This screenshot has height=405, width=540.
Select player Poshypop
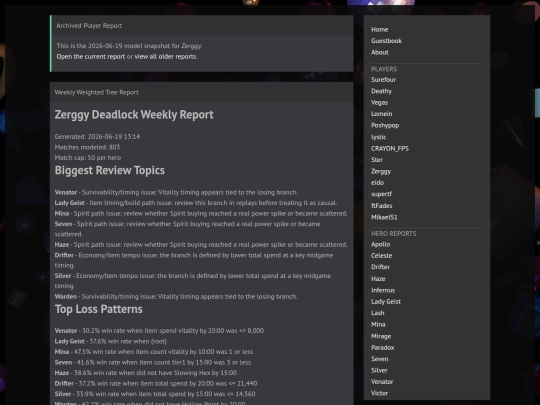[x=385, y=125]
